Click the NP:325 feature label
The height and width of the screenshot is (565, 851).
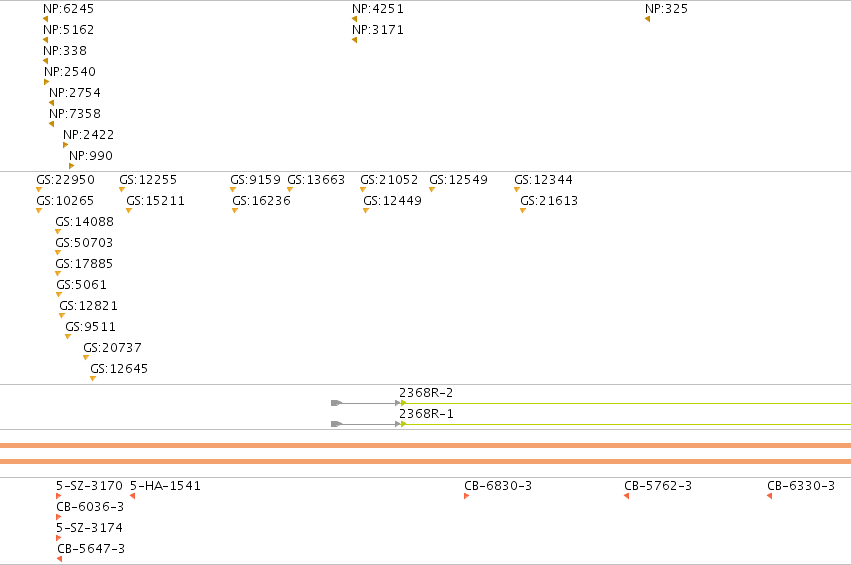pos(666,9)
